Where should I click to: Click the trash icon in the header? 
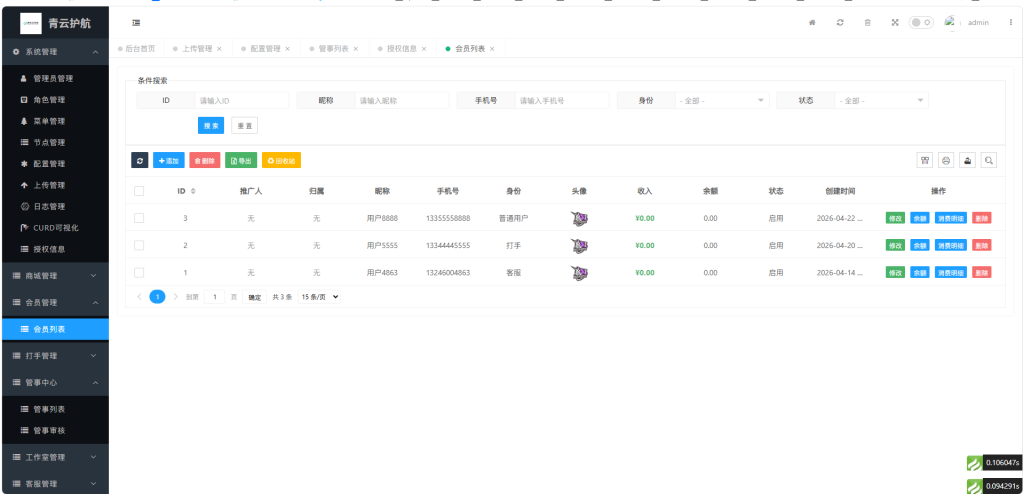(x=867, y=22)
